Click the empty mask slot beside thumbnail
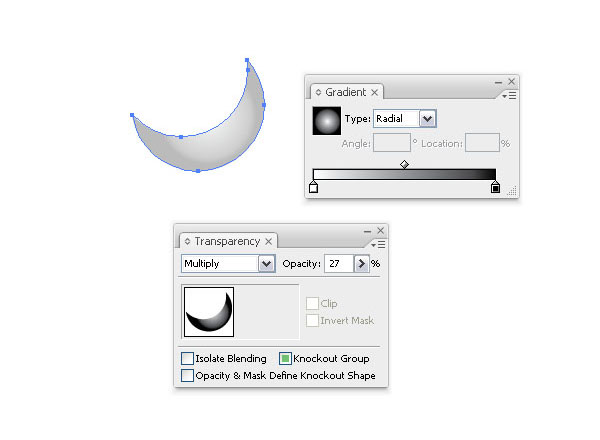The height and width of the screenshot is (440, 600). point(267,312)
